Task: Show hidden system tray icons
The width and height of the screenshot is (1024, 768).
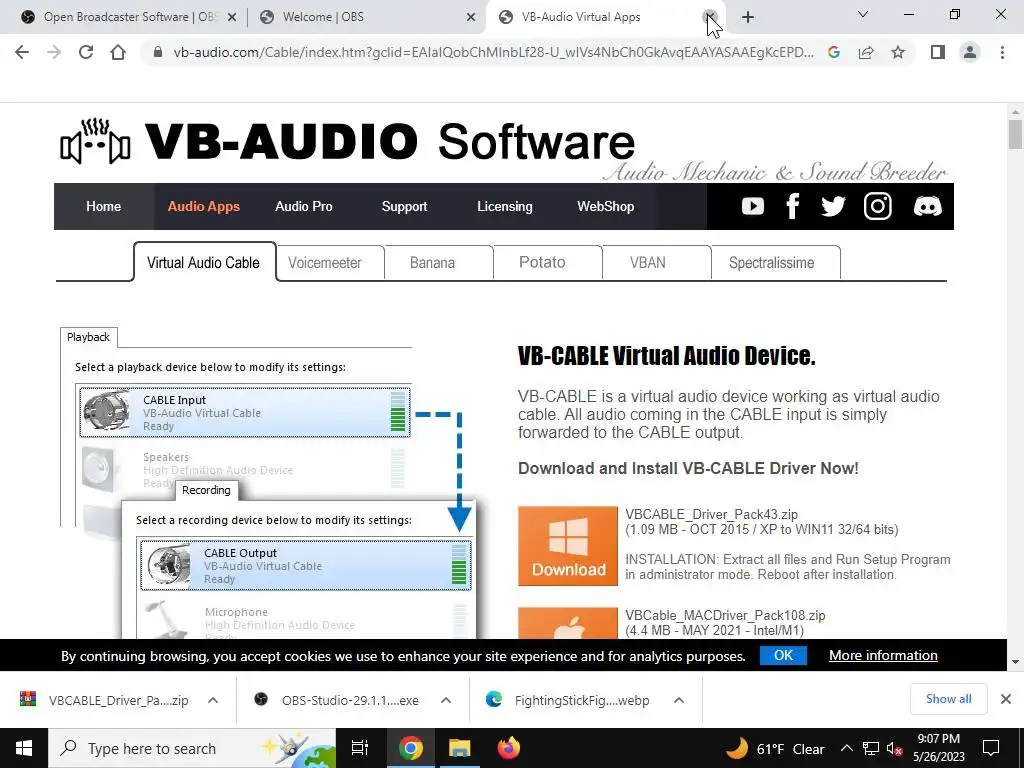Action: pyautogui.click(x=846, y=748)
